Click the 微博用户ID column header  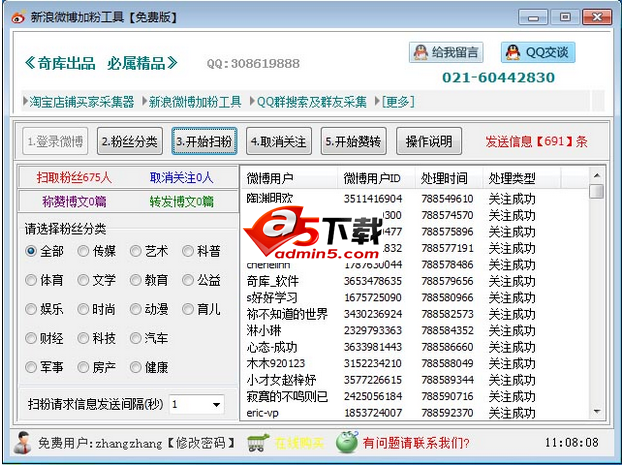376,178
